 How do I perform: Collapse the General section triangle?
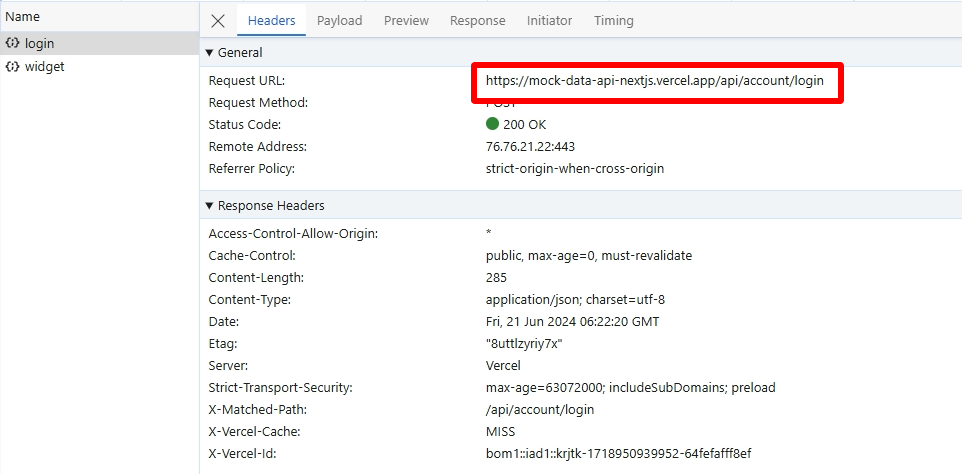(209, 52)
